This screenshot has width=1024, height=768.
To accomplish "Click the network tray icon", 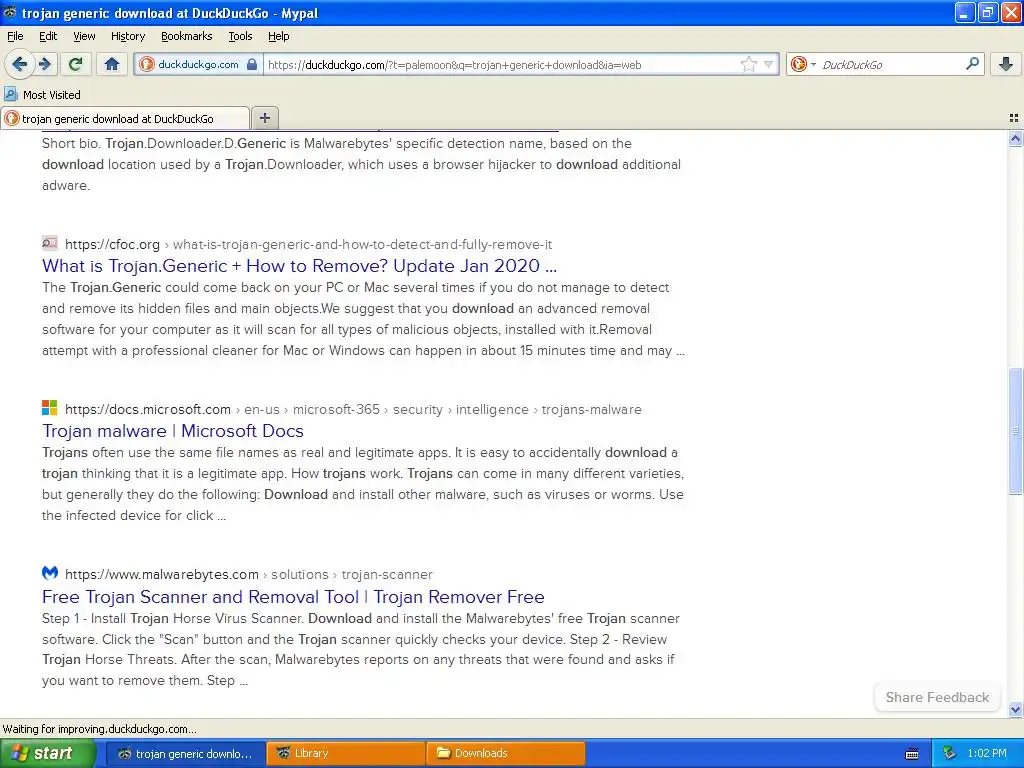I will pyautogui.click(x=949, y=754).
